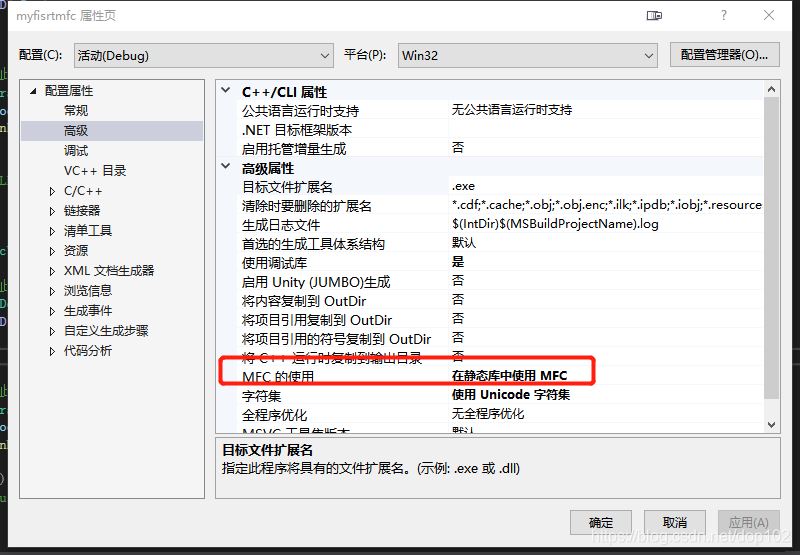
Task: Collapse the 高级属性 section chevron
Action: click(x=225, y=166)
